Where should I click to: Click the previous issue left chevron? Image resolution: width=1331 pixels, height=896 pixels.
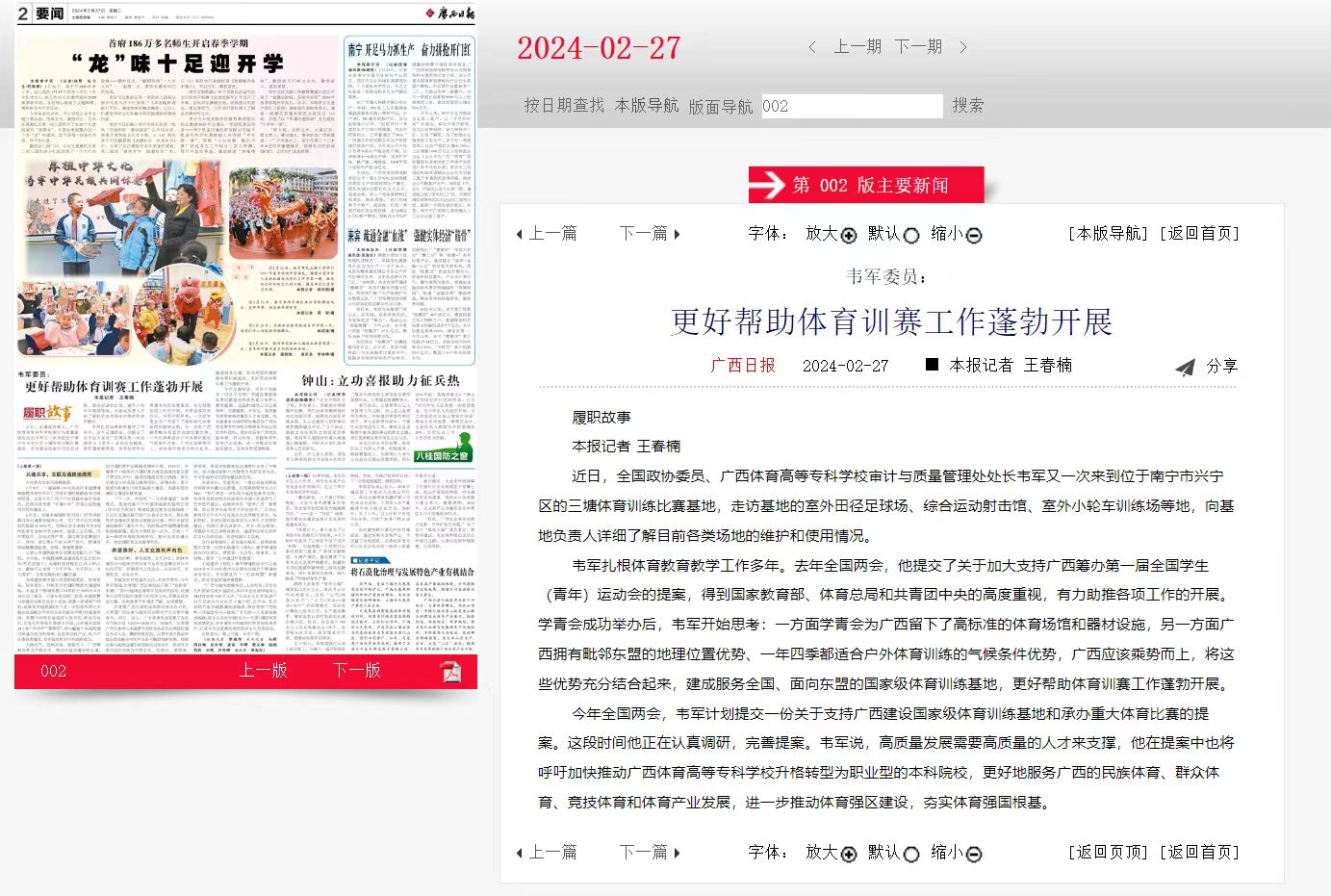coord(812,47)
